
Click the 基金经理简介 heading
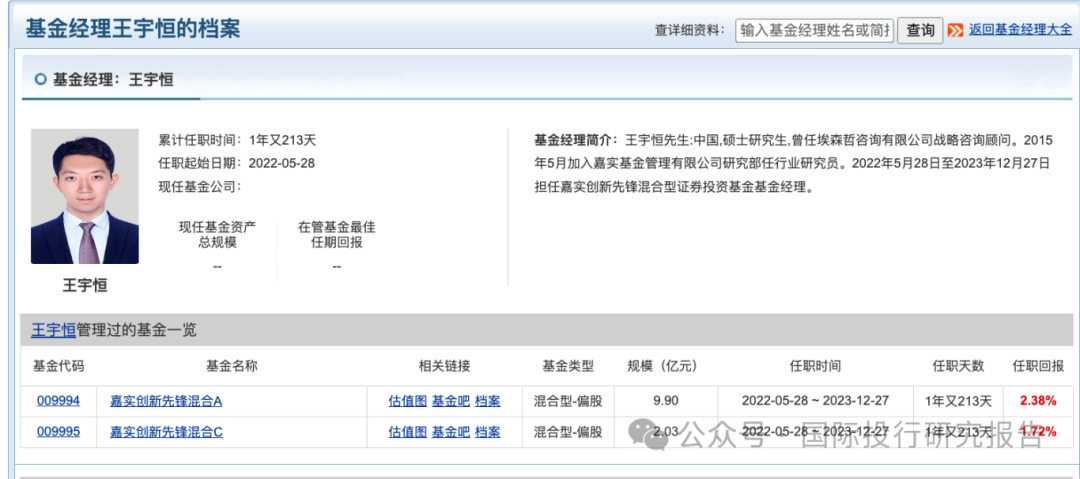pos(577,140)
